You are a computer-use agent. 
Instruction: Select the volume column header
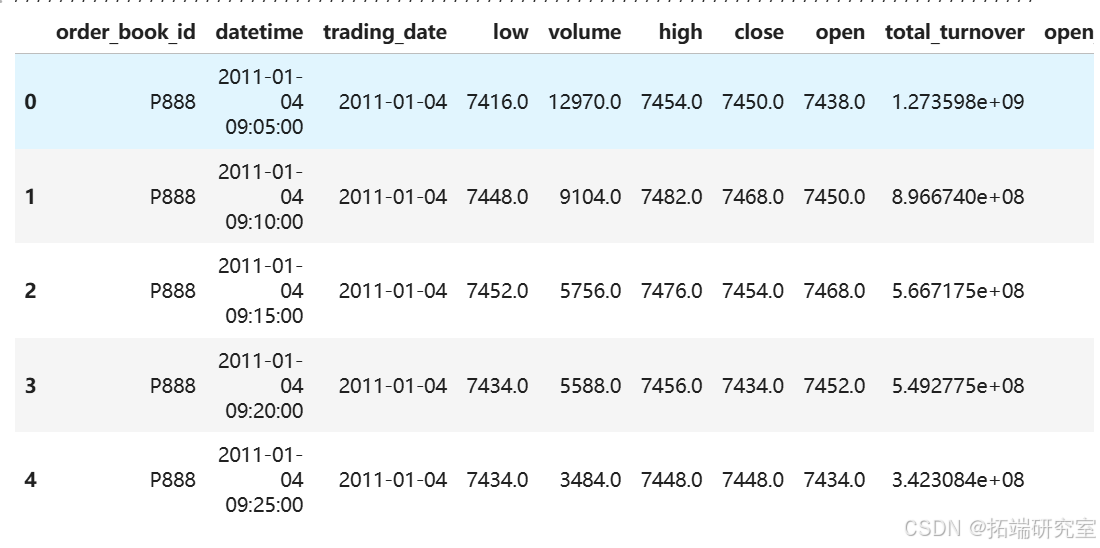coord(584,32)
